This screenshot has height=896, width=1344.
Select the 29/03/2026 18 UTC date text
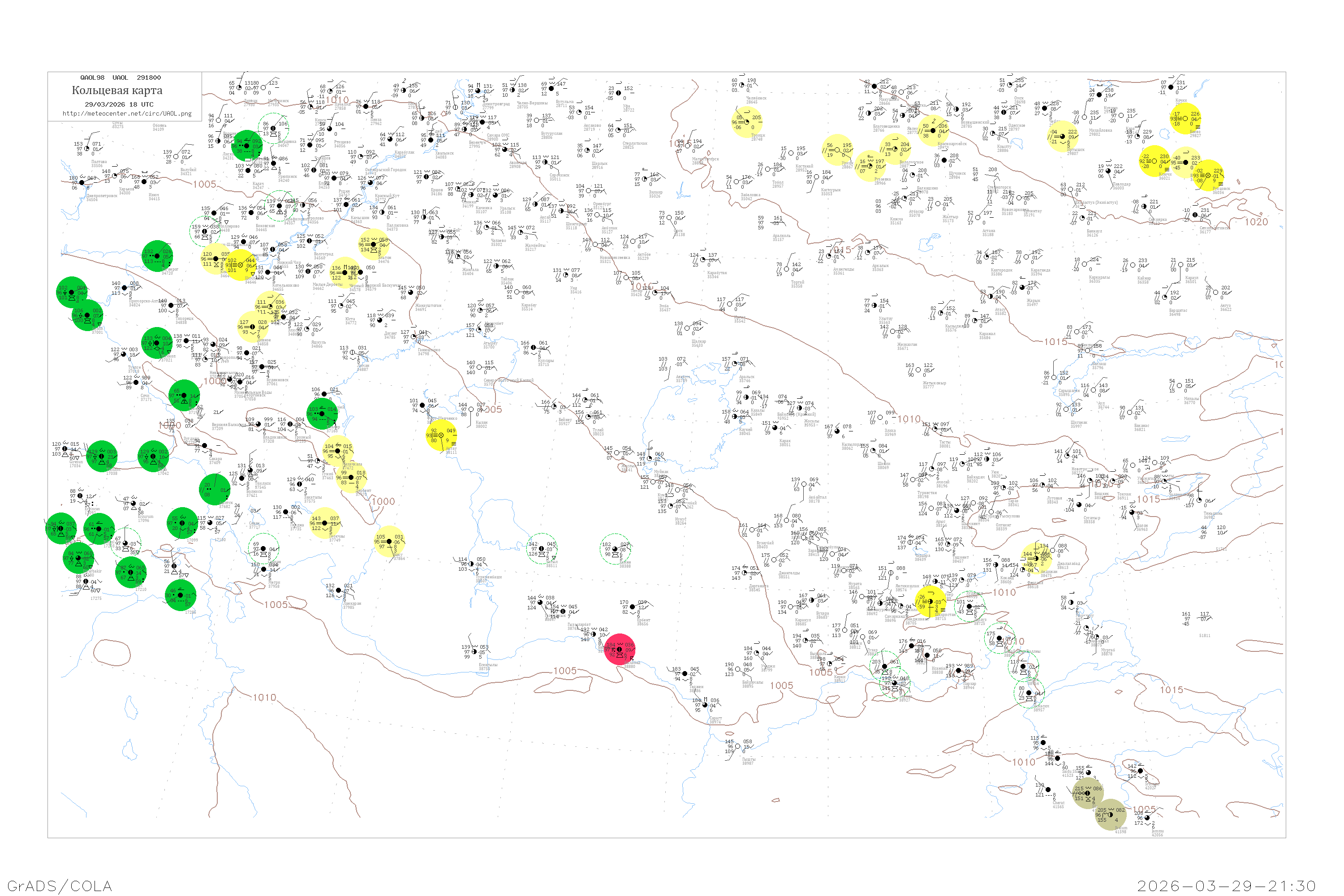[x=119, y=104]
